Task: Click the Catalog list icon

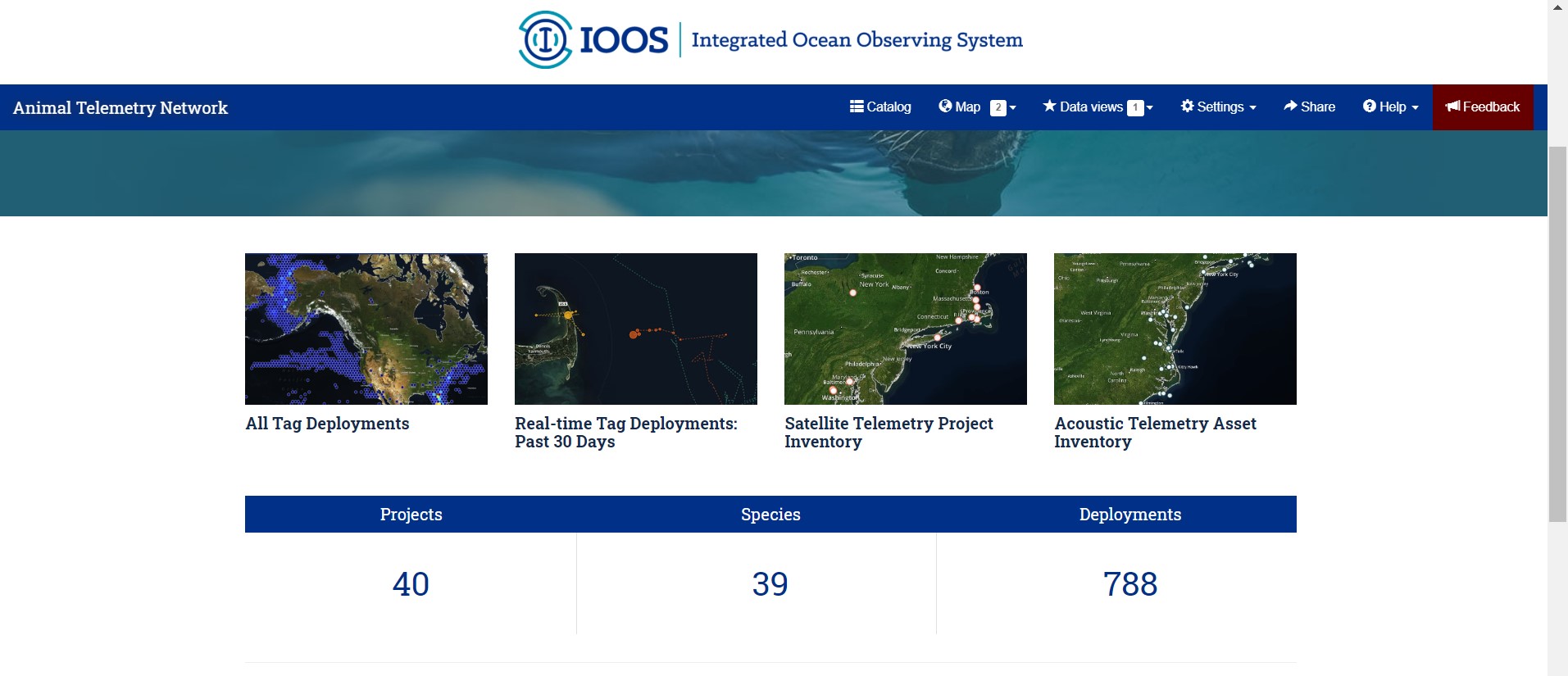Action: [x=857, y=107]
